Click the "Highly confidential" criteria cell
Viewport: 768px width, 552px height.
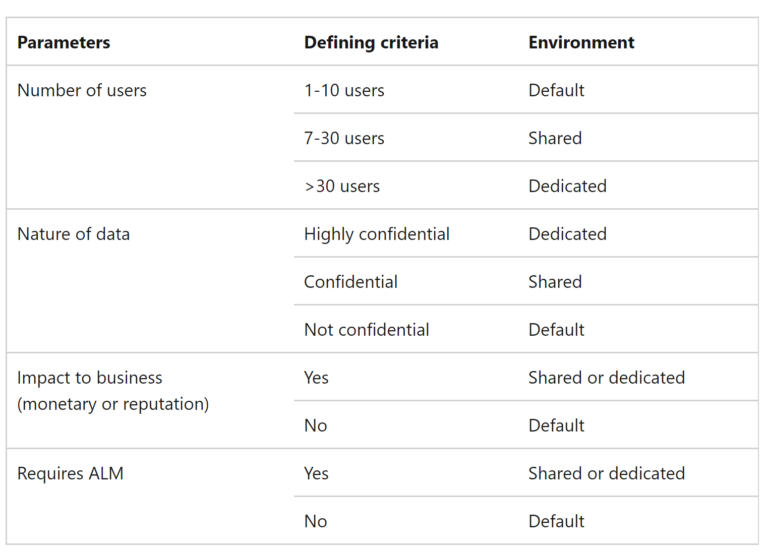(377, 234)
